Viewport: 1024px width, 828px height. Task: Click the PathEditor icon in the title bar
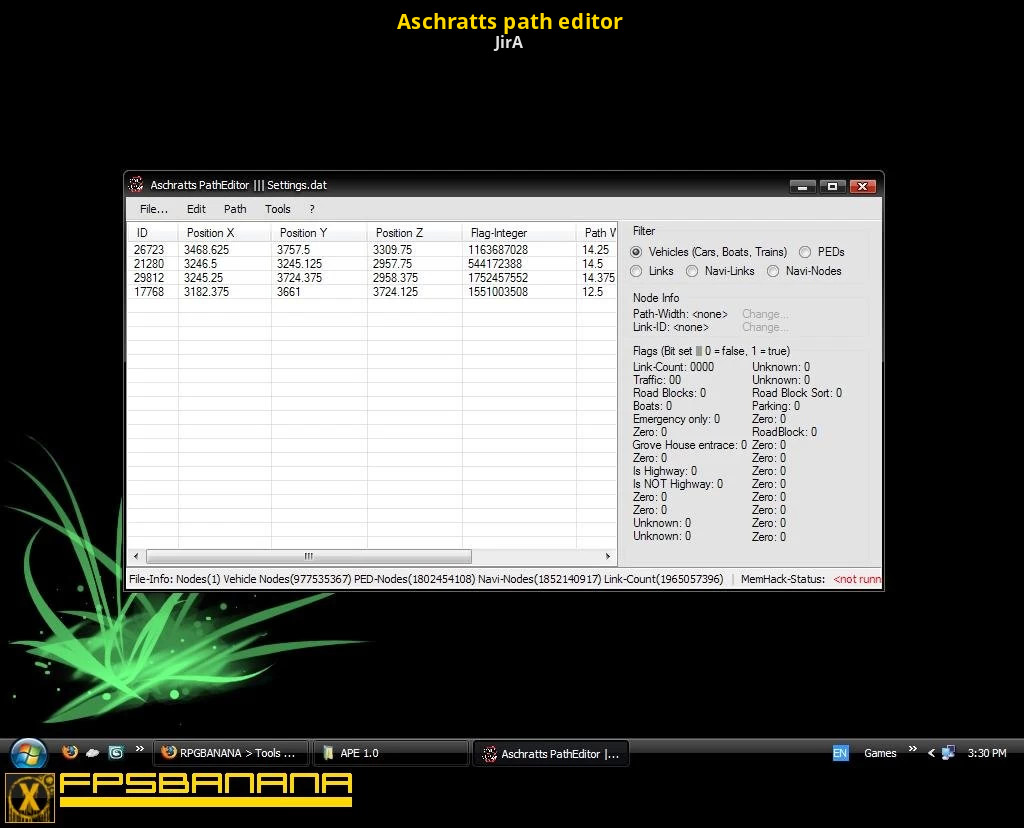click(x=136, y=185)
